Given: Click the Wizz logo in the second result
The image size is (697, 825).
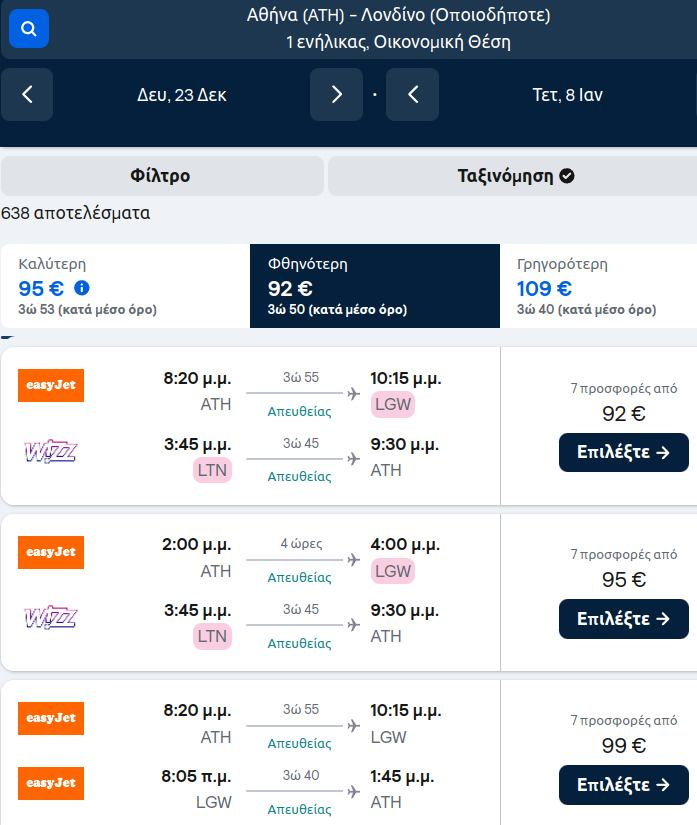Looking at the screenshot, I should (x=51, y=618).
